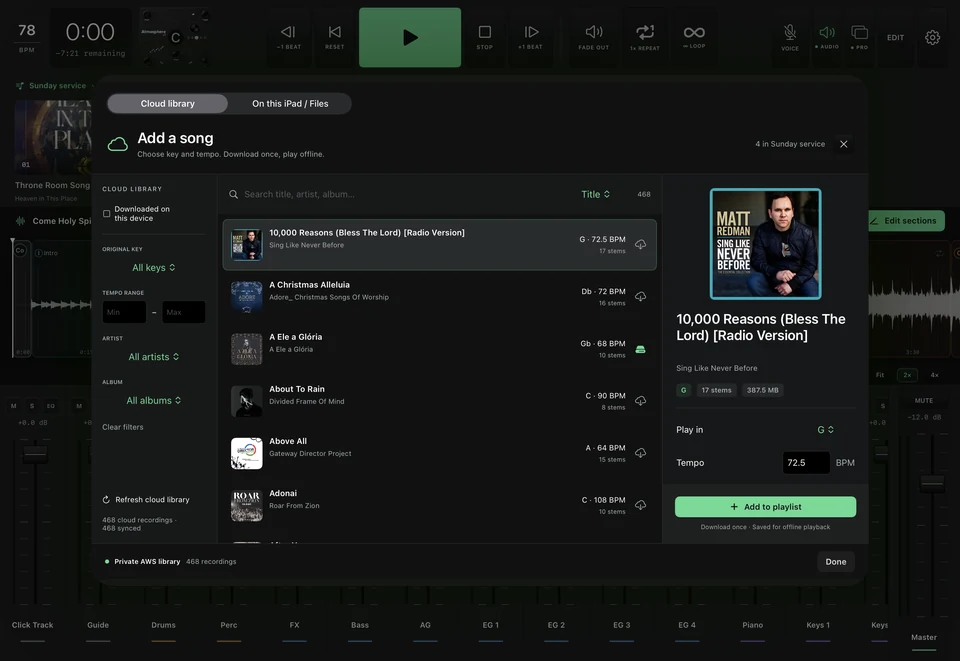
Task: Click the Above All album thumbnail
Action: pyautogui.click(x=247, y=453)
